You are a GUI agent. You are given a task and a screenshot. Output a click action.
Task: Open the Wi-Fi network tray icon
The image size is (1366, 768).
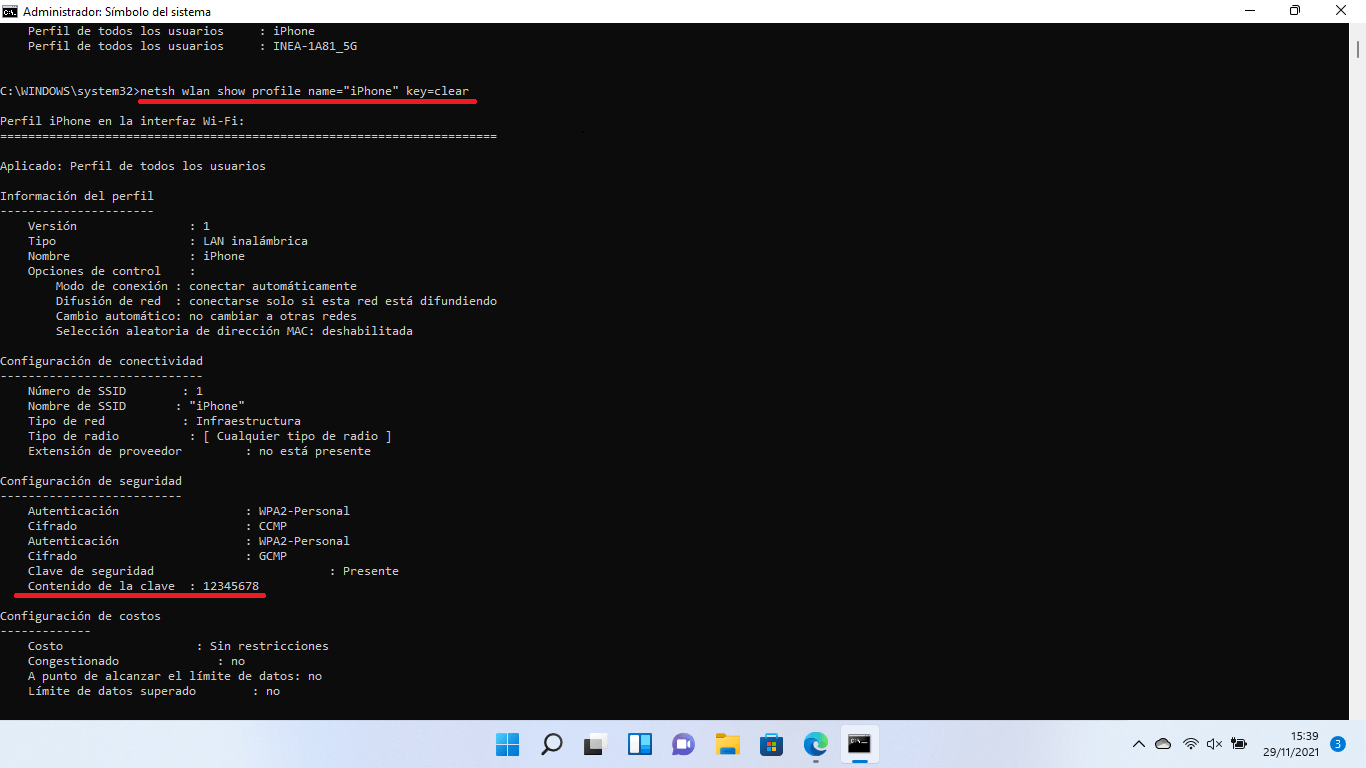coord(1190,744)
